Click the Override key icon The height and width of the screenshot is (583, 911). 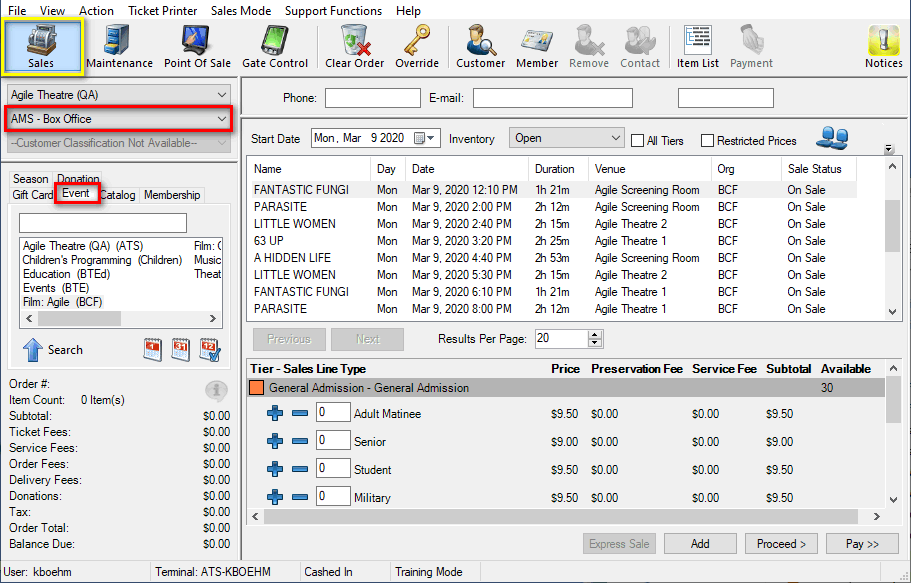pyautogui.click(x=417, y=47)
